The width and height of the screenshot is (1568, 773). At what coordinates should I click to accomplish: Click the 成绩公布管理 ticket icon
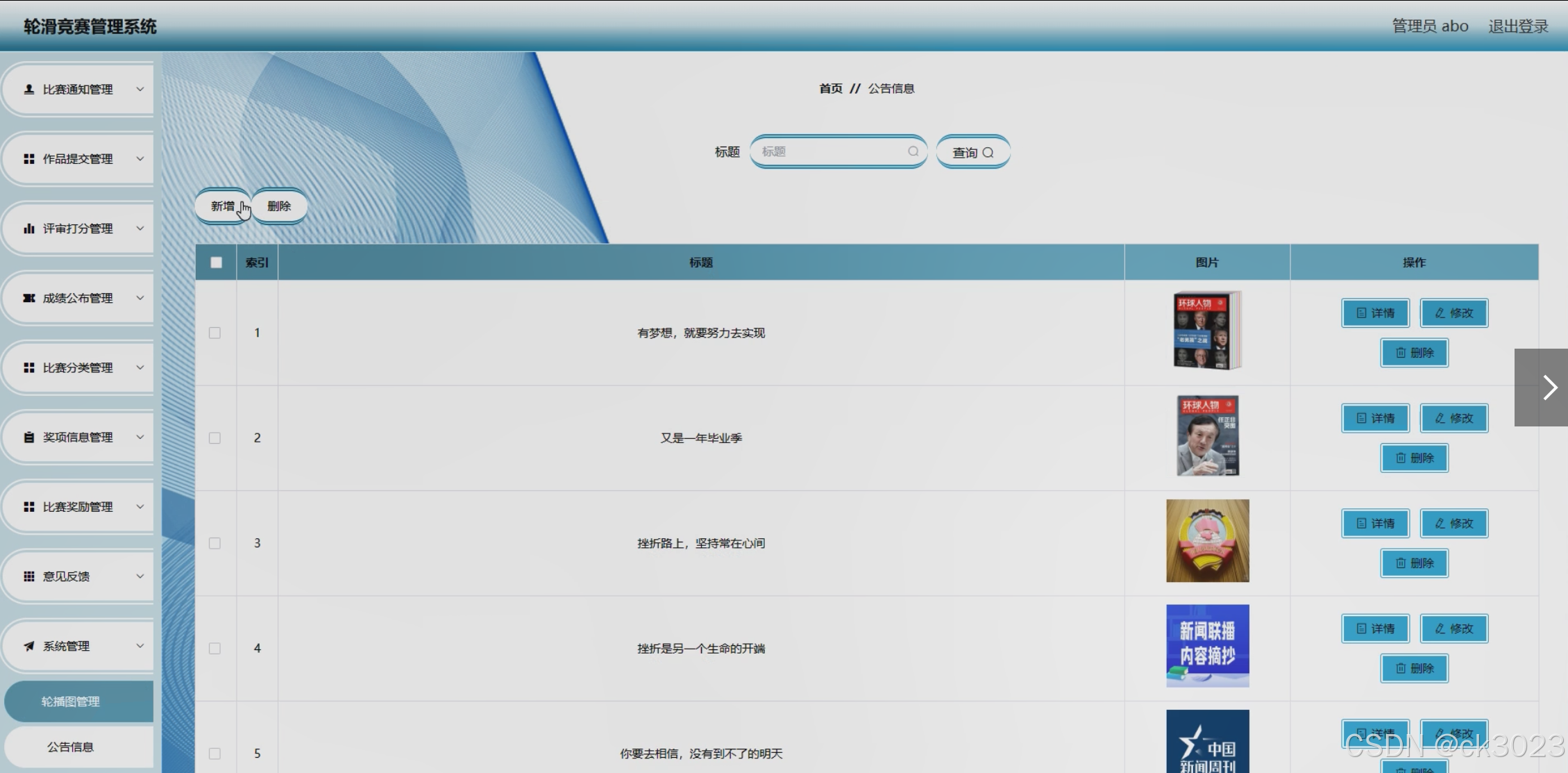pos(29,298)
